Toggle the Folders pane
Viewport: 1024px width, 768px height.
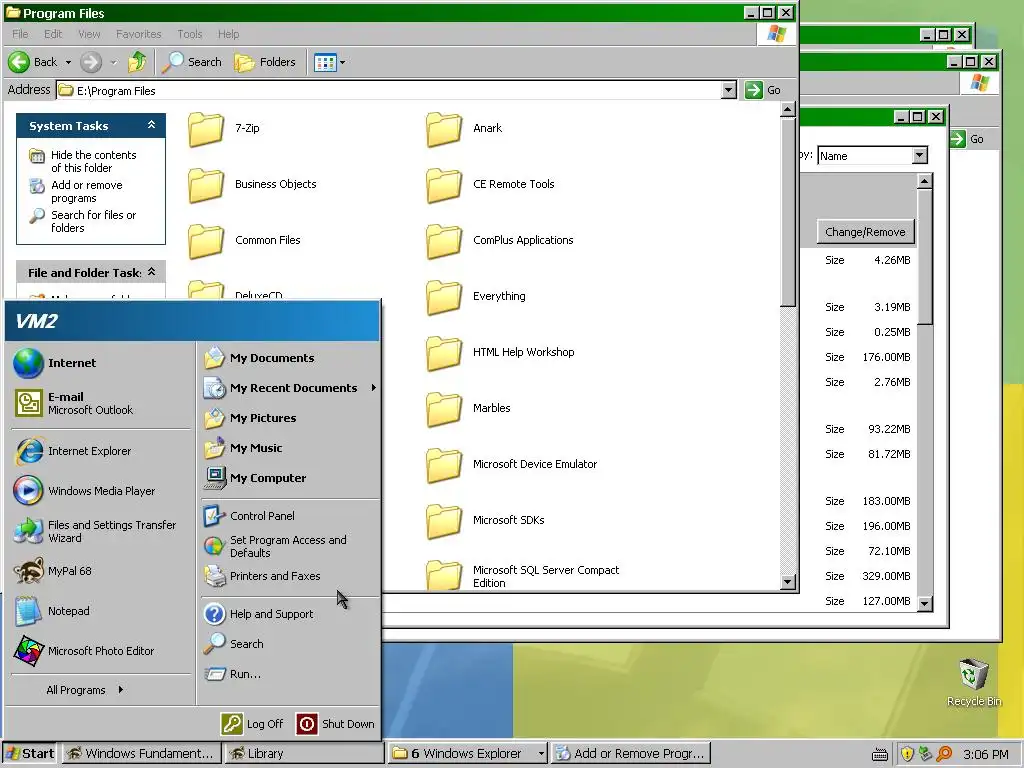point(265,62)
